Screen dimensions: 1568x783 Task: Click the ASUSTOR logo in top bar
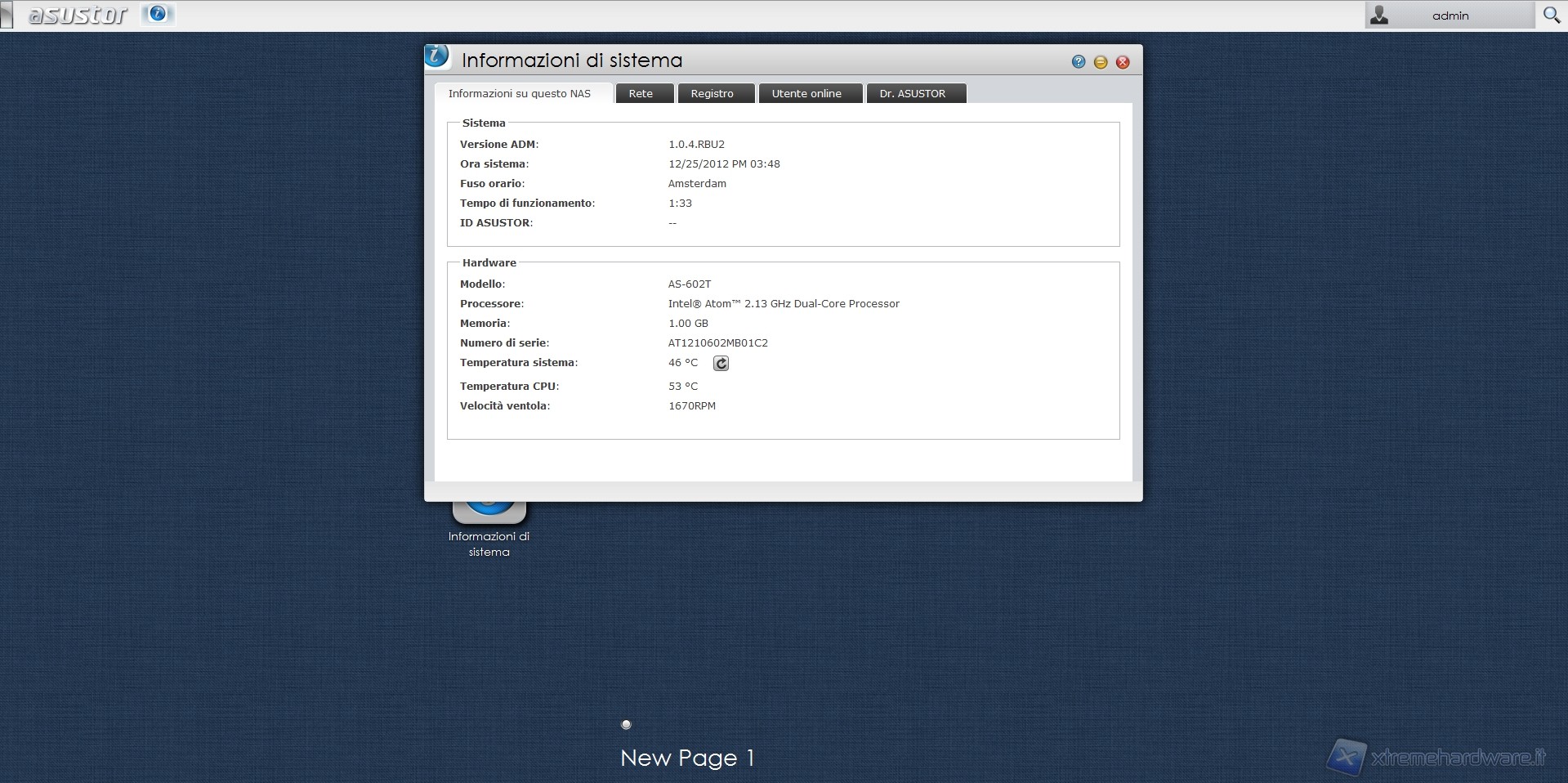pos(78,15)
